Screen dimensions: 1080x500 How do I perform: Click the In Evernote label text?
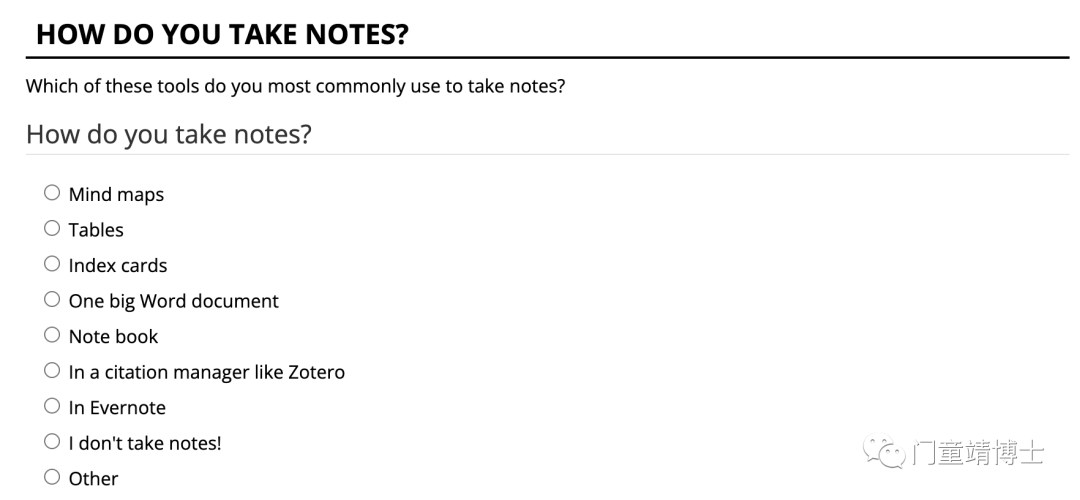click(117, 408)
